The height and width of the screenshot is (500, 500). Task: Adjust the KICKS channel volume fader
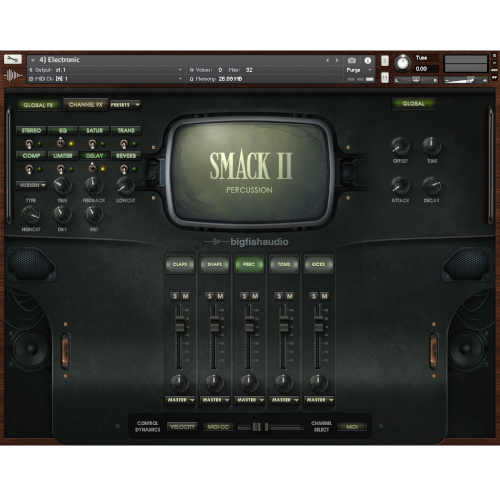[318, 324]
